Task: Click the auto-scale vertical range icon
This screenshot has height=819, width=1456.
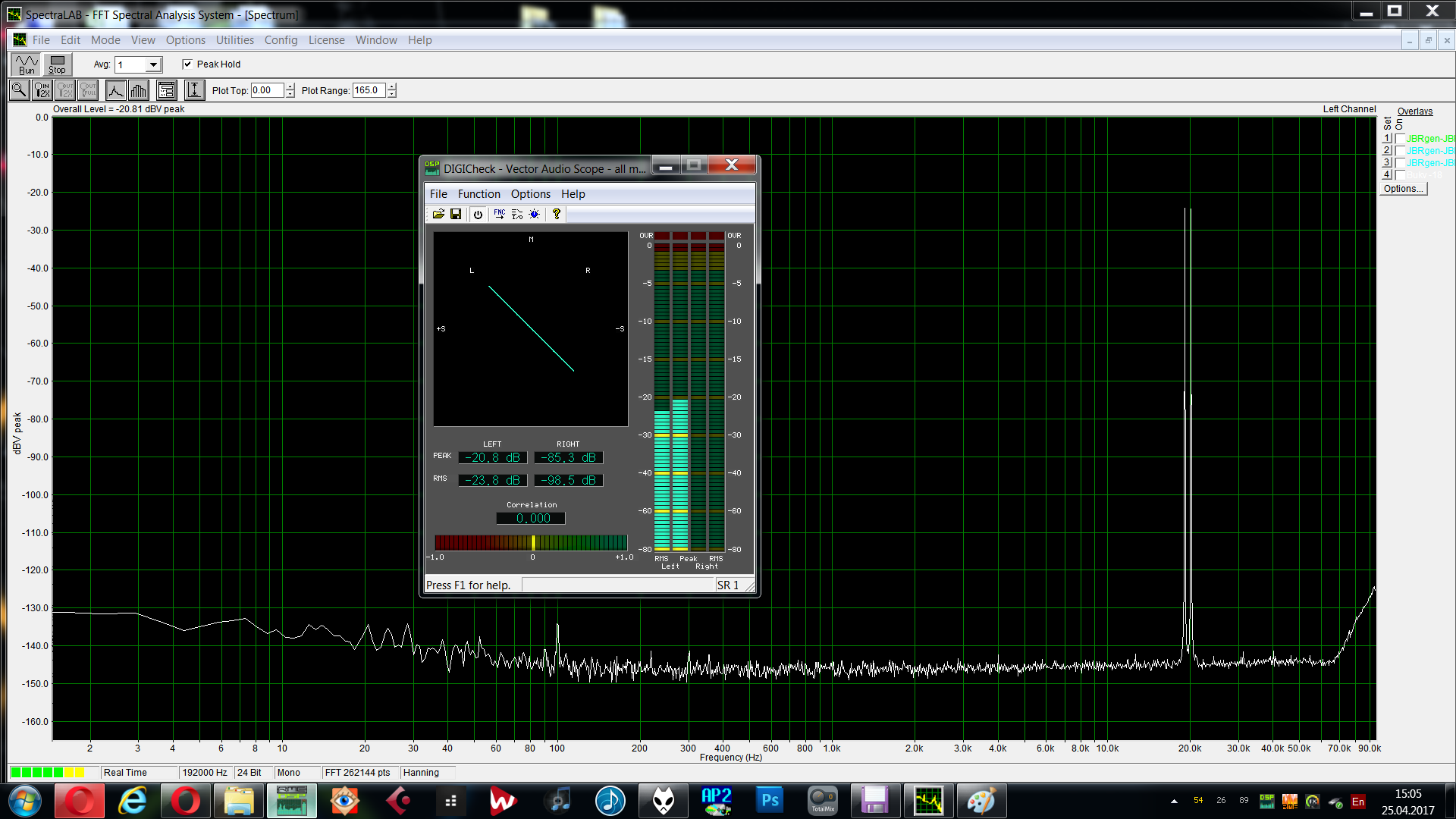Action: (194, 90)
